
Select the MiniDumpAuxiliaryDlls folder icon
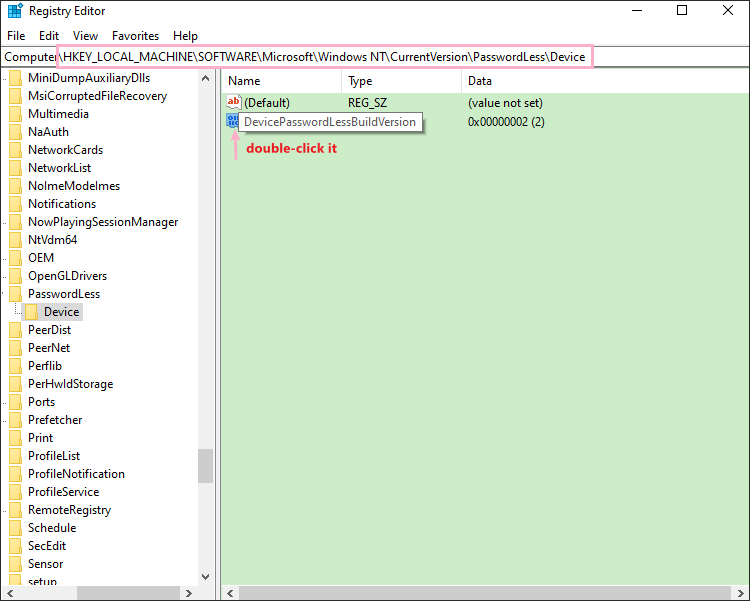[x=15, y=78]
